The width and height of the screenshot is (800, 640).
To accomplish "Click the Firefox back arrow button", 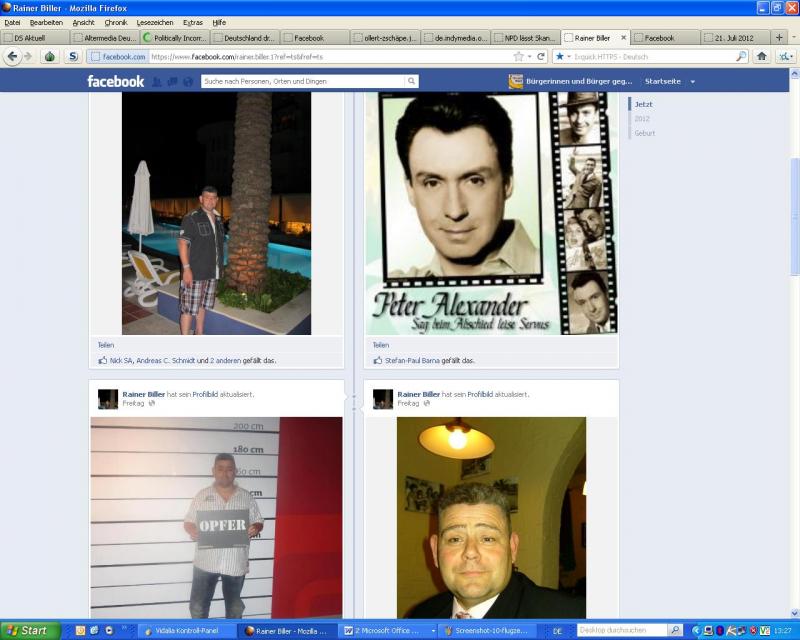I will coord(12,56).
